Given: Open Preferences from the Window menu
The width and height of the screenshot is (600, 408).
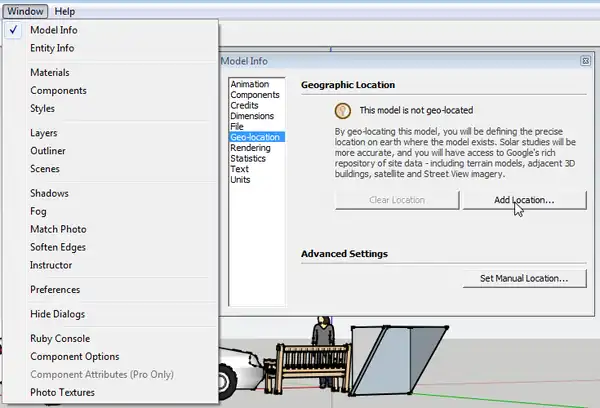Looking at the screenshot, I should (x=55, y=290).
